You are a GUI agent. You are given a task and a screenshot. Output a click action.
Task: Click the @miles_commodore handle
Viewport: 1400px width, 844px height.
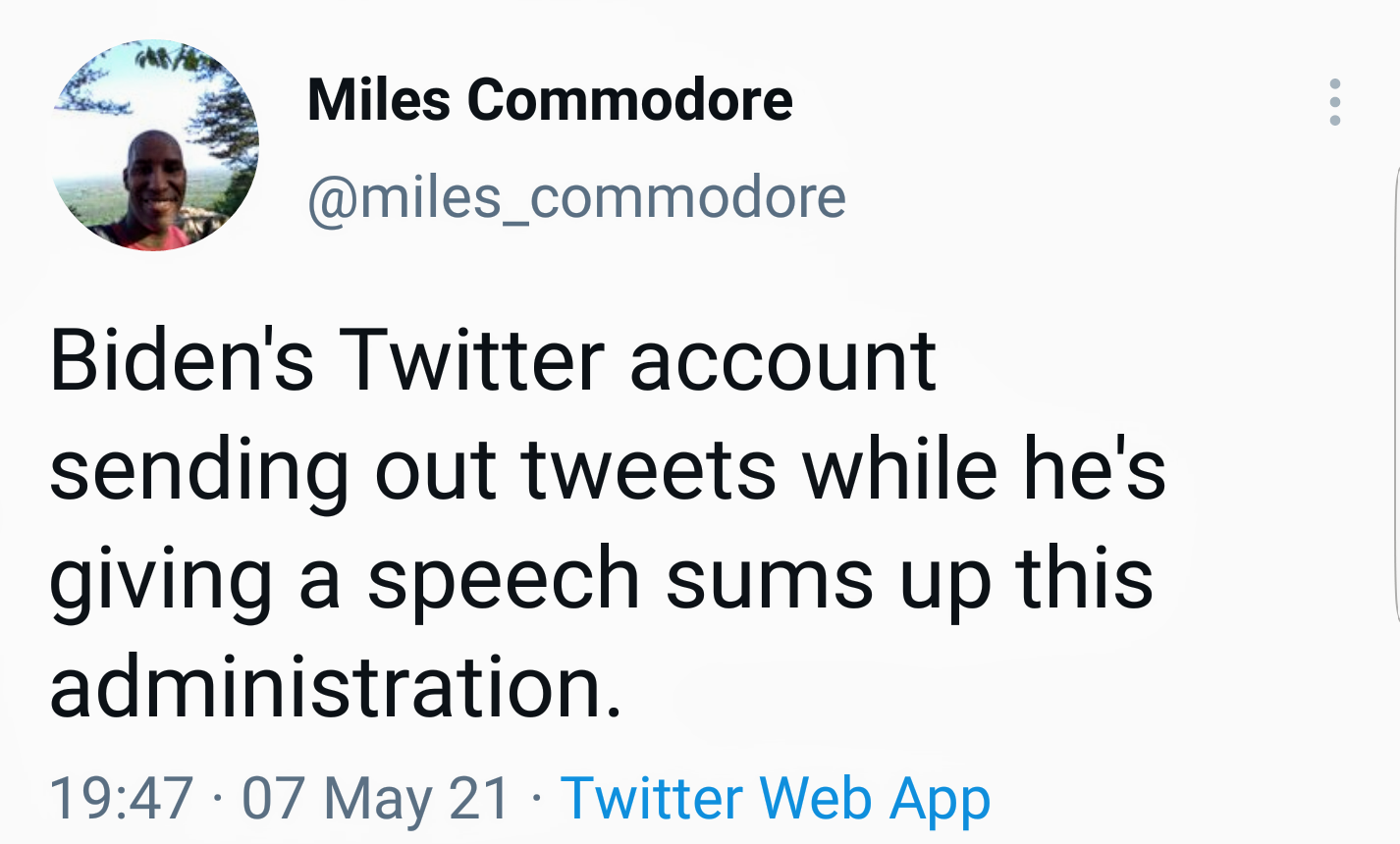[576, 197]
